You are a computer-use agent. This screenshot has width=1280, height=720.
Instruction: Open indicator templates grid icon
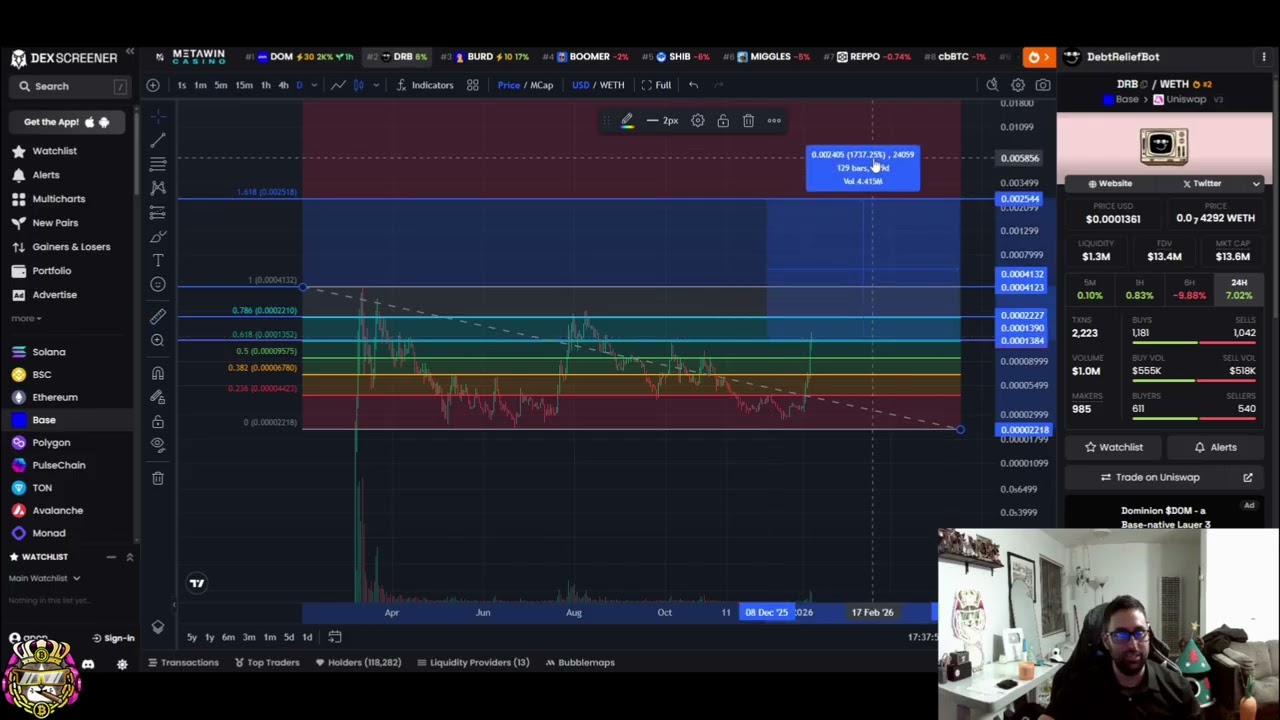point(472,85)
